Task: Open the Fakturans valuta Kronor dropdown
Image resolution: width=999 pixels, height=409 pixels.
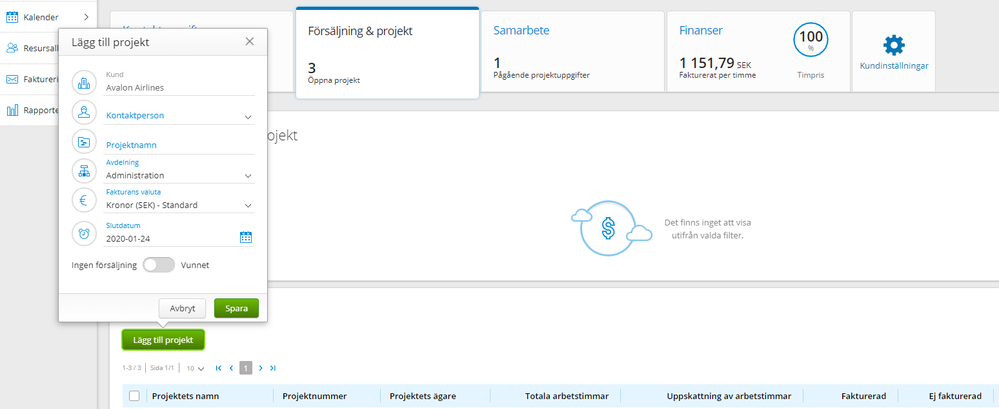Action: pos(248,206)
